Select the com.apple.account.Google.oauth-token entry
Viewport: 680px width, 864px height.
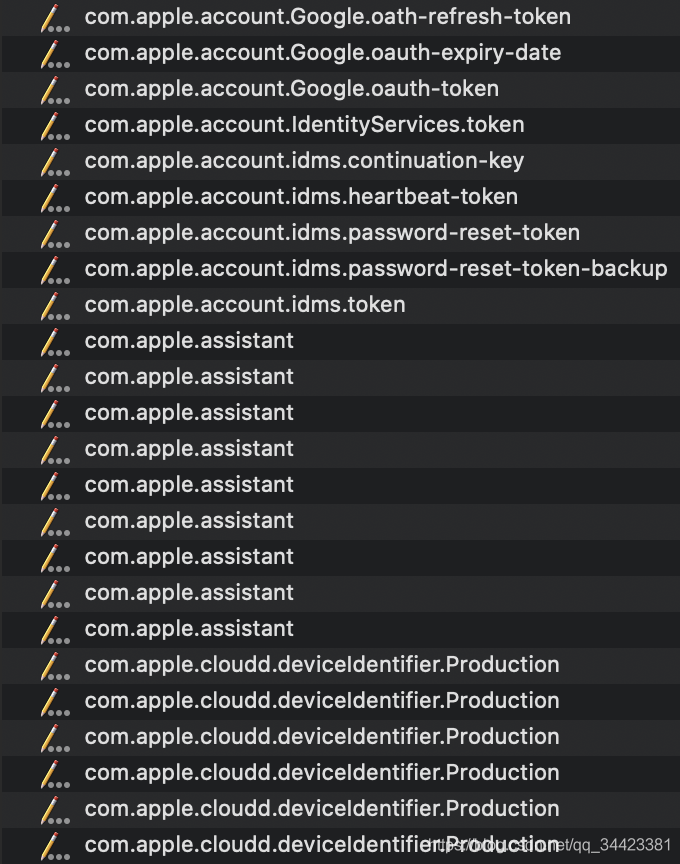coord(341,89)
